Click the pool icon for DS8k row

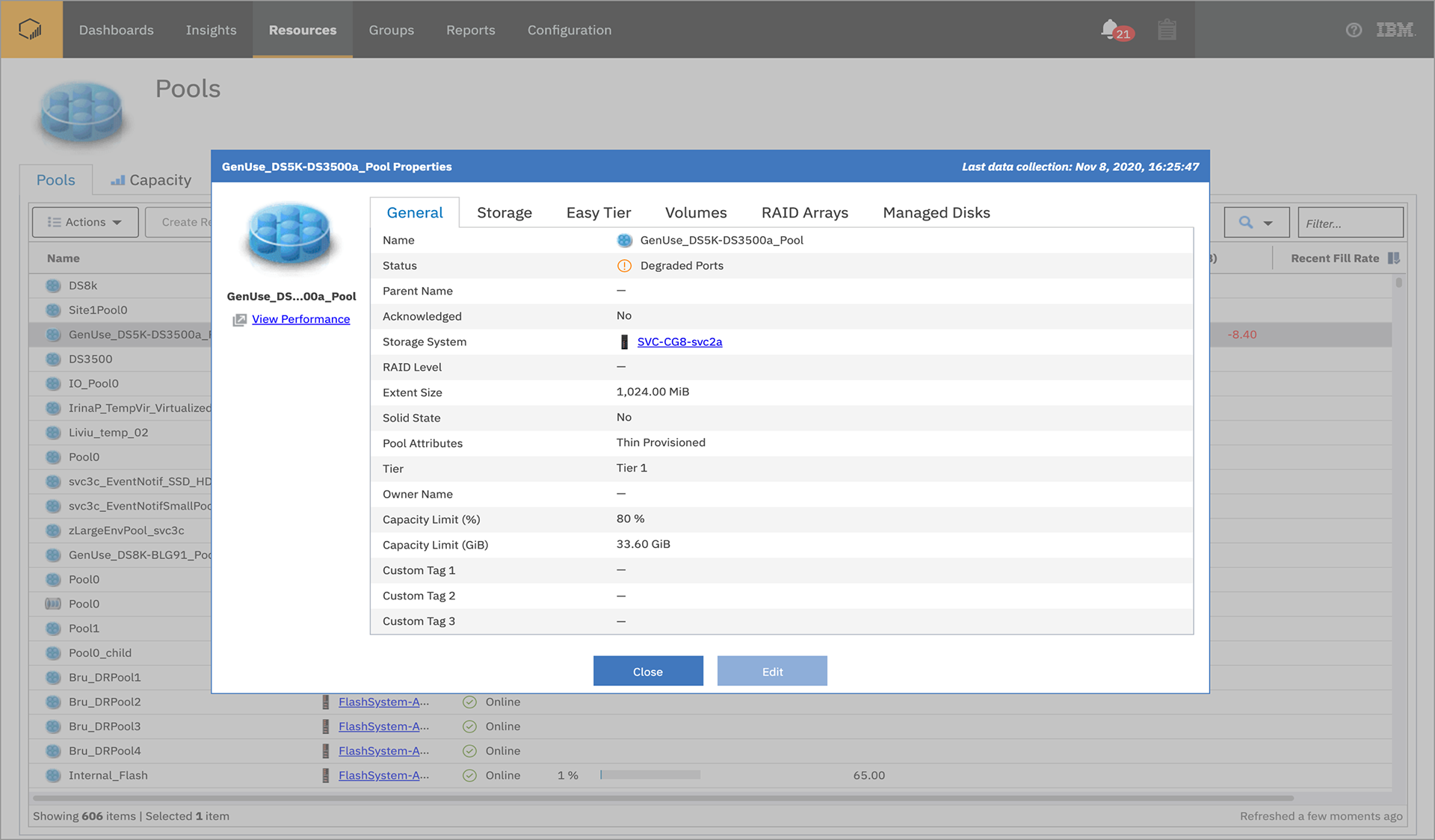53,285
